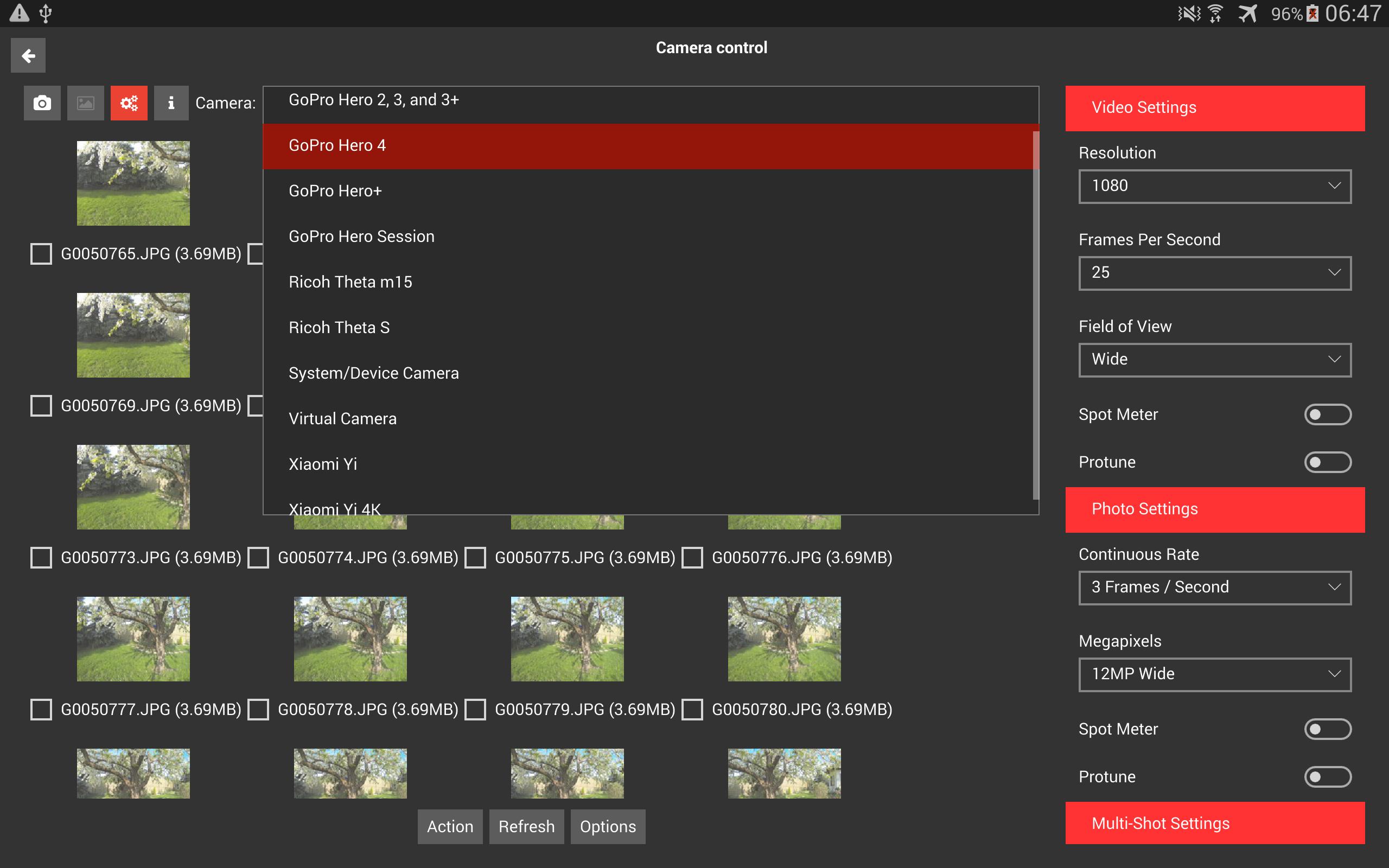The image size is (1389, 868).
Task: Toggle Spot Meter under Video Settings
Action: (1328, 414)
